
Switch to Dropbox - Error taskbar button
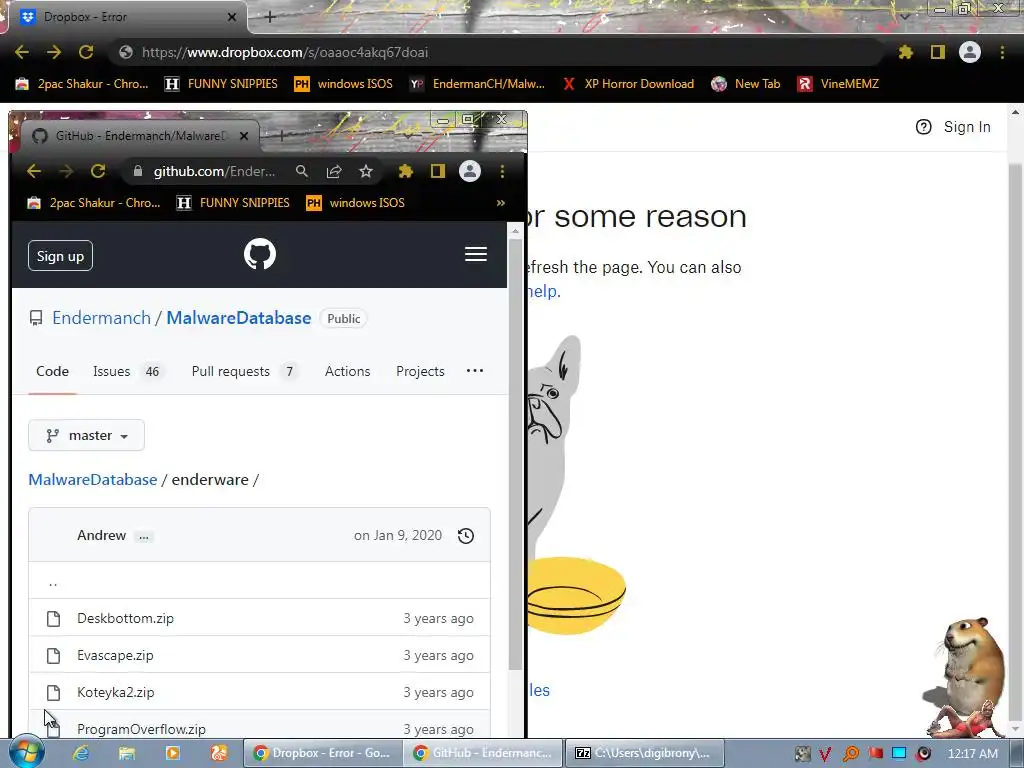point(323,753)
